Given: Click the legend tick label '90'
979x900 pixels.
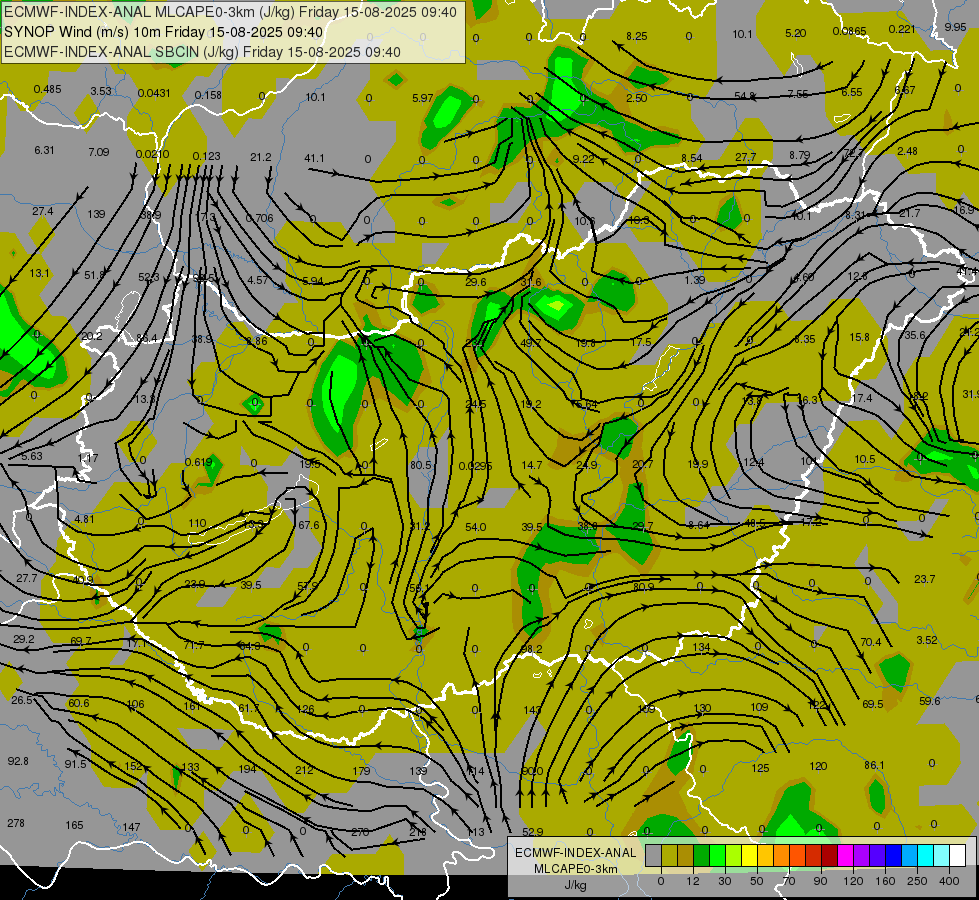Looking at the screenshot, I should coord(820,882).
